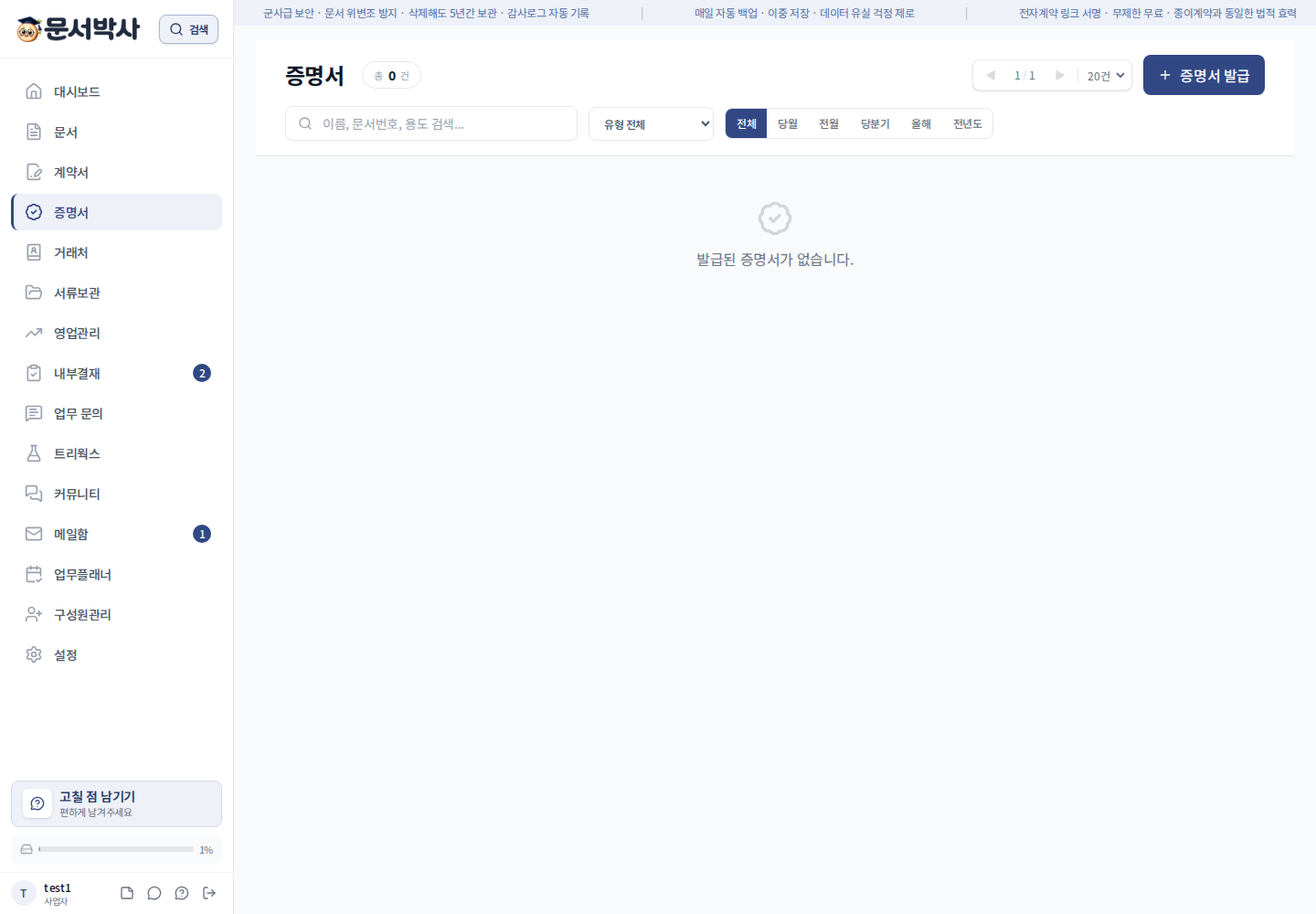Click the feedback question icon in 고칠 점 남기기

pyautogui.click(x=37, y=803)
